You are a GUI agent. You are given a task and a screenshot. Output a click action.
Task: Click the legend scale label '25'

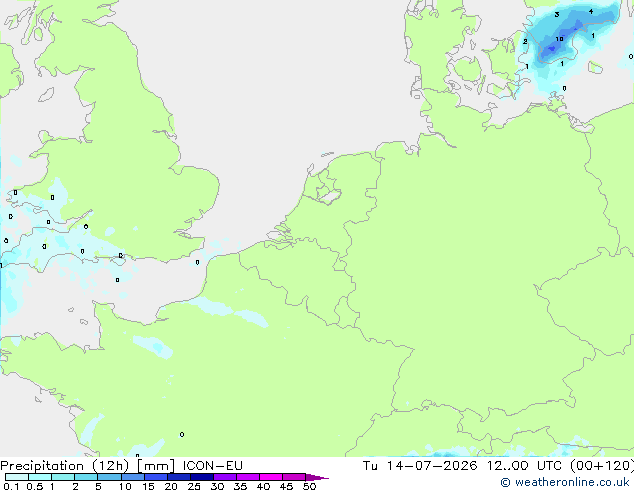194,486
